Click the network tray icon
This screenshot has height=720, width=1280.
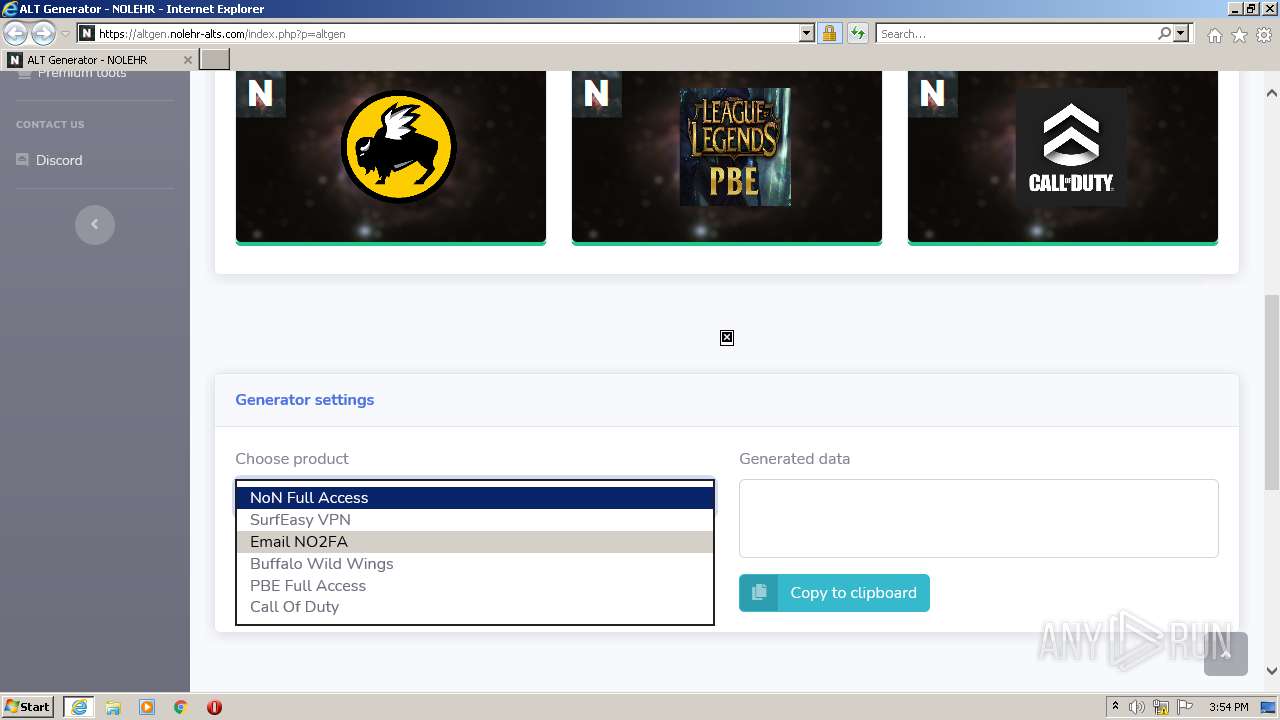1161,707
